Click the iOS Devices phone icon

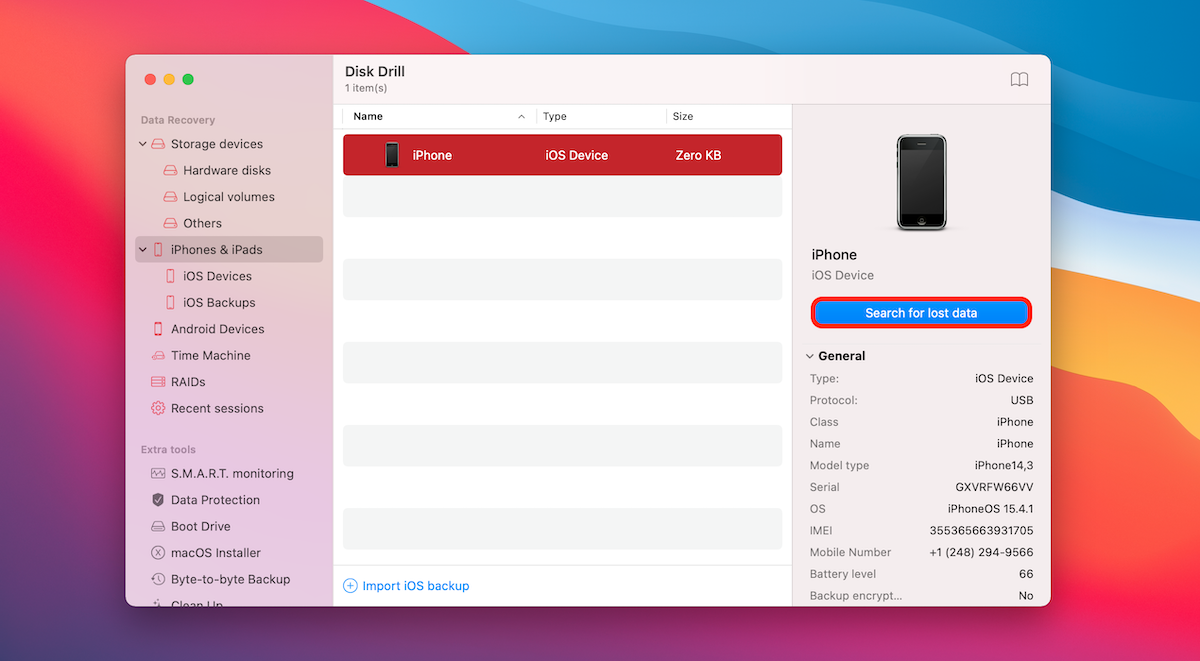(170, 276)
